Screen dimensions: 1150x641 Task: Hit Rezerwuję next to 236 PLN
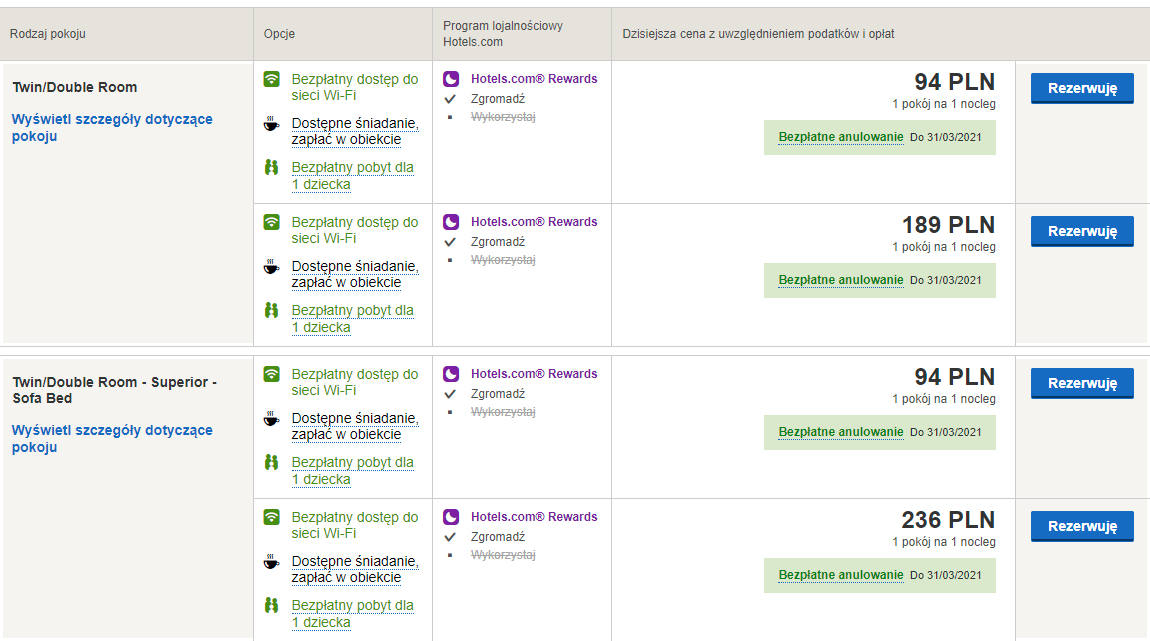click(x=1082, y=526)
